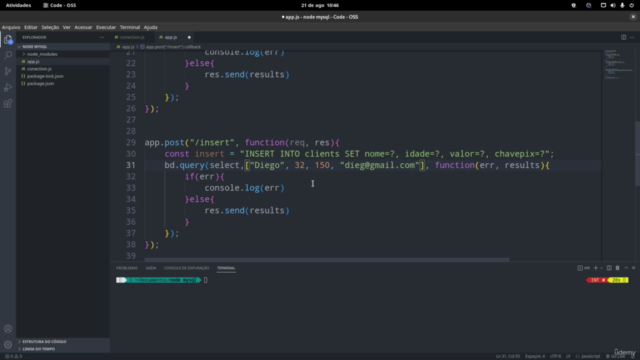Screen dimensions: 640x360
Task: Open the Editar menu
Action: 31,27
